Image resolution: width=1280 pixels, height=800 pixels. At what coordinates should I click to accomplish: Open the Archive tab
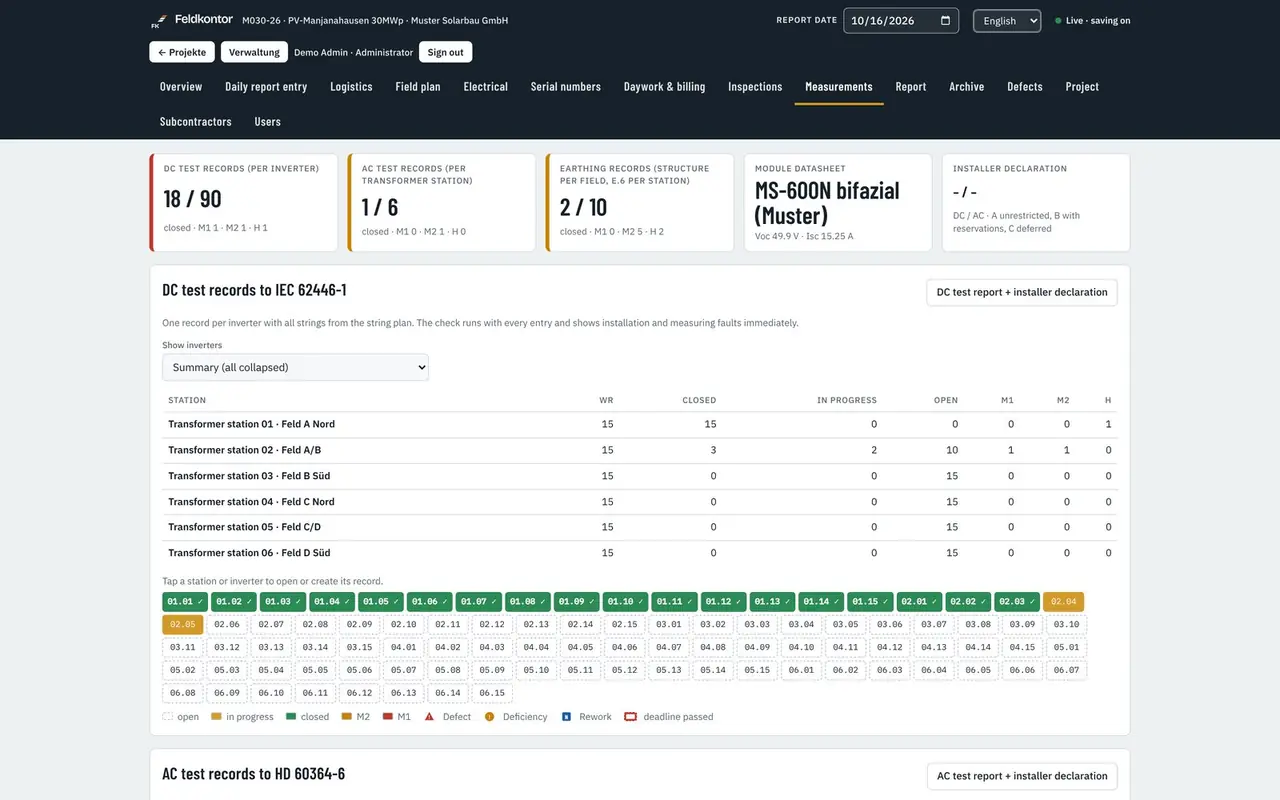[967, 87]
